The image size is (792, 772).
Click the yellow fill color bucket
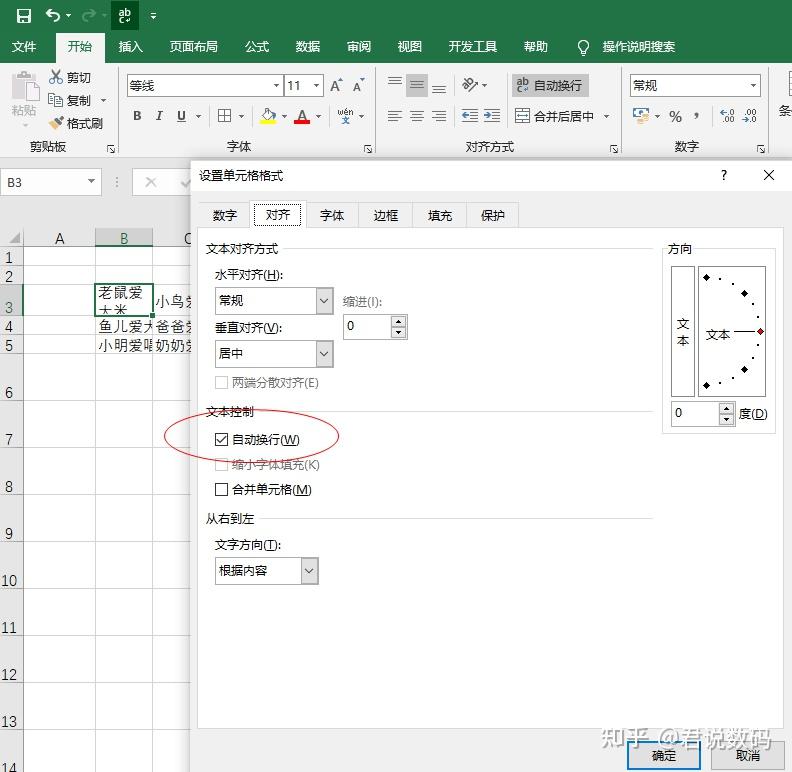point(268,116)
